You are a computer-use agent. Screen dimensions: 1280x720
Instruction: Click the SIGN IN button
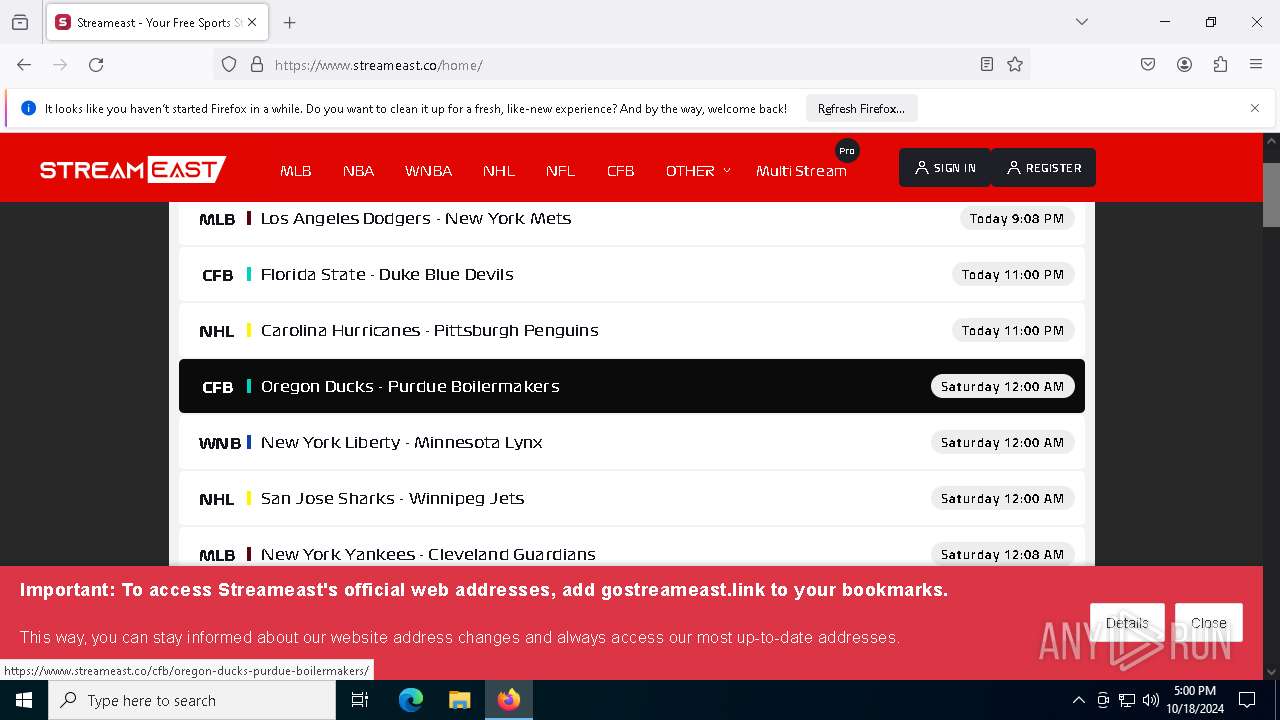tap(945, 168)
